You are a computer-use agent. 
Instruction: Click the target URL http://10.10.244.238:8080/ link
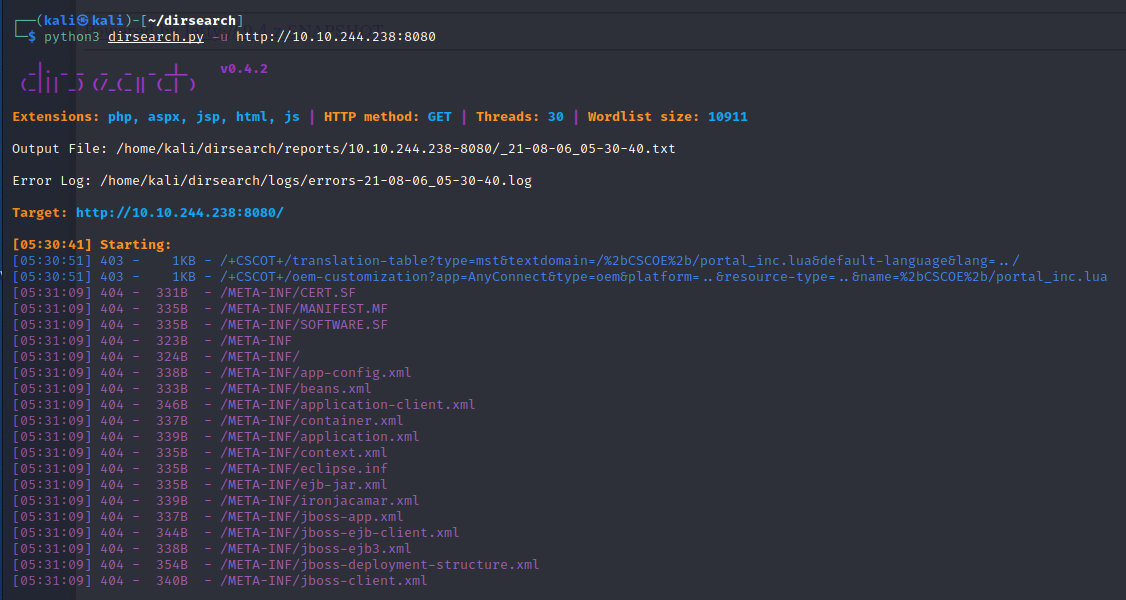coord(180,213)
